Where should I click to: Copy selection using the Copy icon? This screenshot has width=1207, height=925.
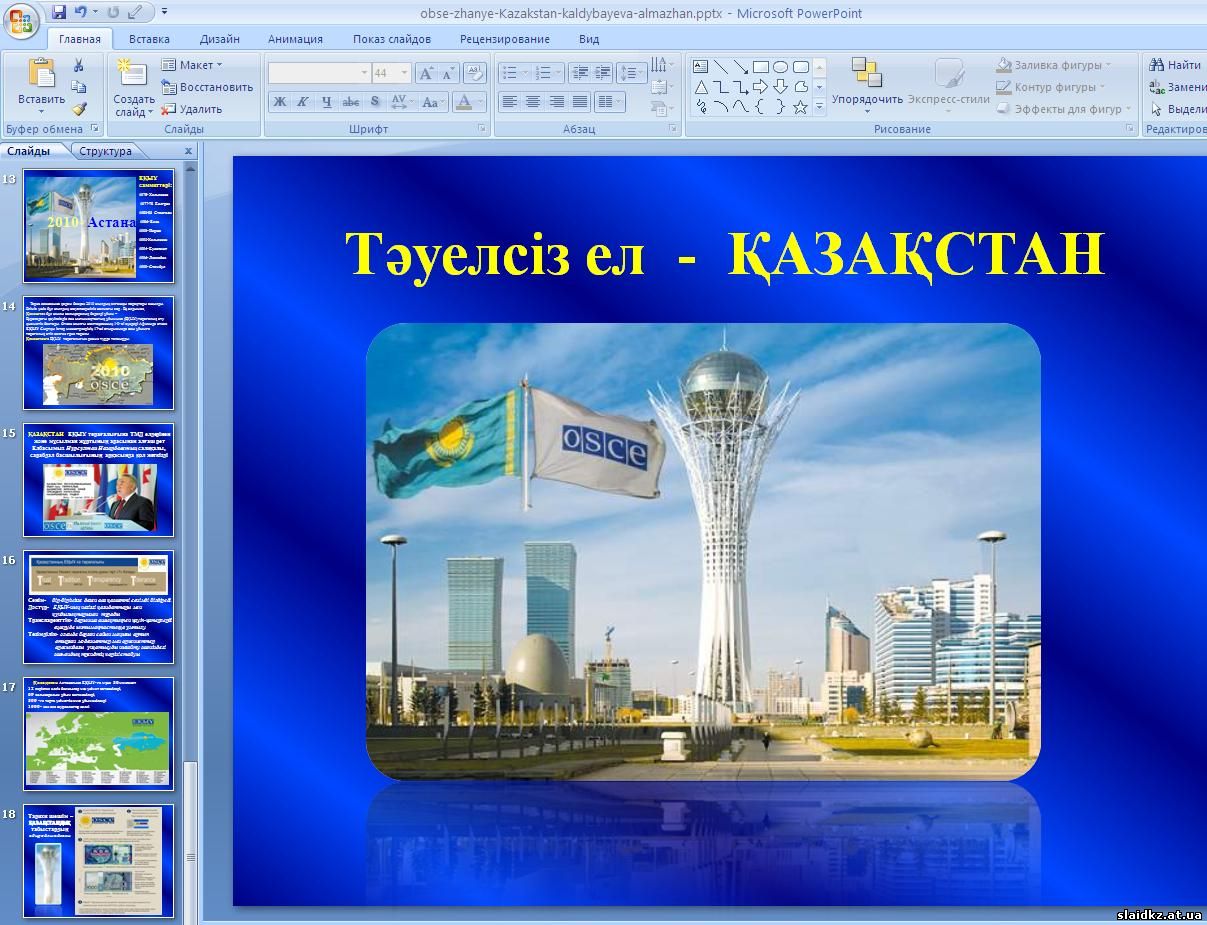(x=79, y=87)
